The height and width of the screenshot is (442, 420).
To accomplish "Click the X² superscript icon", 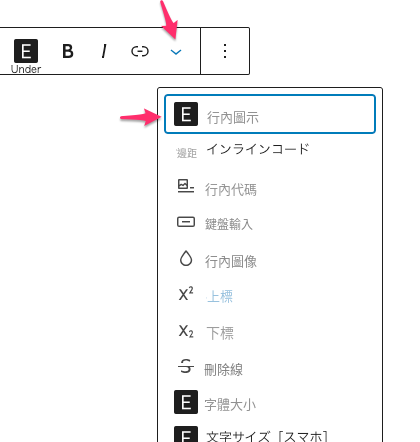I will point(186,294).
